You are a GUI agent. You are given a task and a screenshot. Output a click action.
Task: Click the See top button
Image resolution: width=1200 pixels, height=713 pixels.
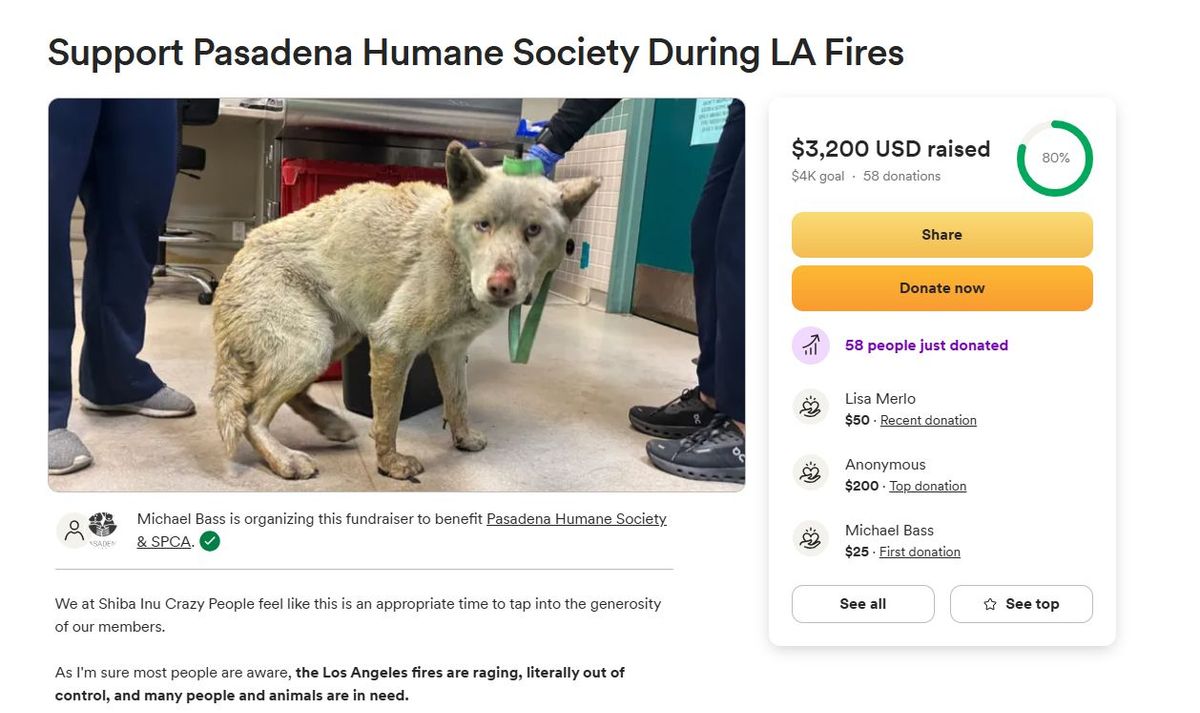click(1021, 604)
